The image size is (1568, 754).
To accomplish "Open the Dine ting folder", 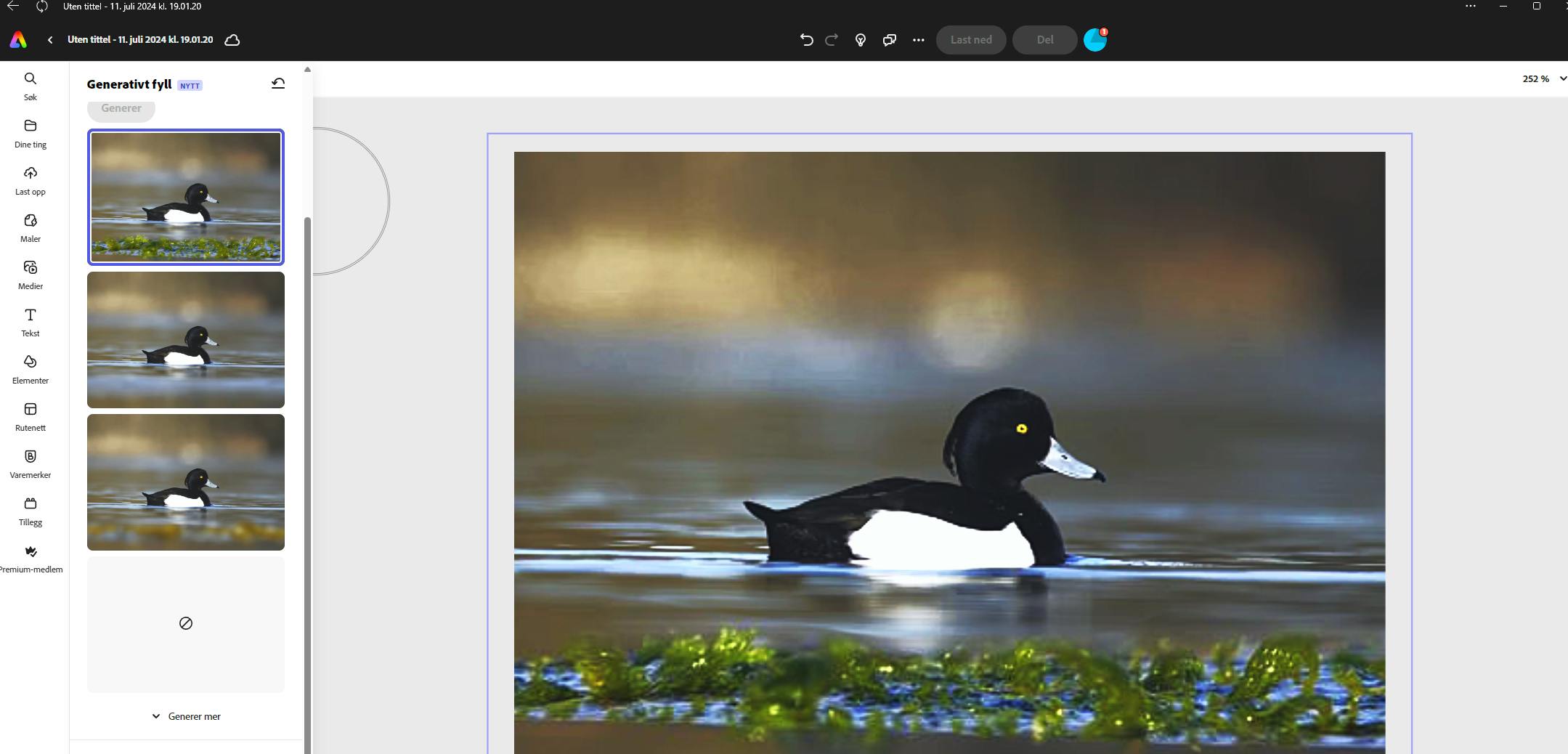I will [31, 134].
